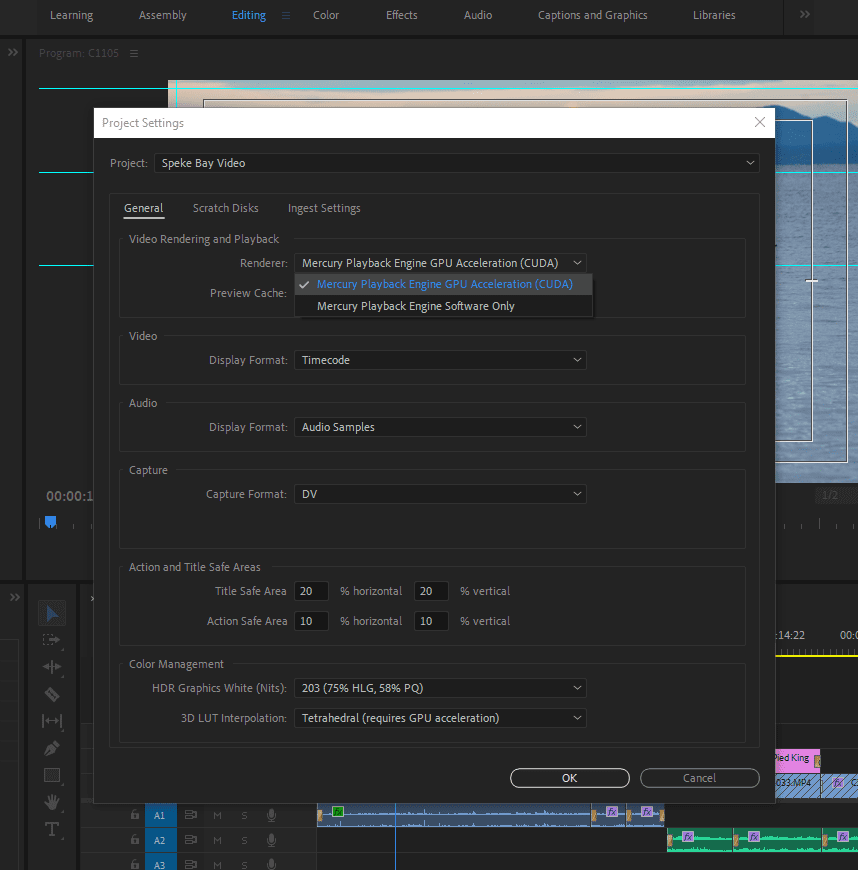Image resolution: width=858 pixels, height=870 pixels.
Task: Select the Track Select Forward tool
Action: 52,640
